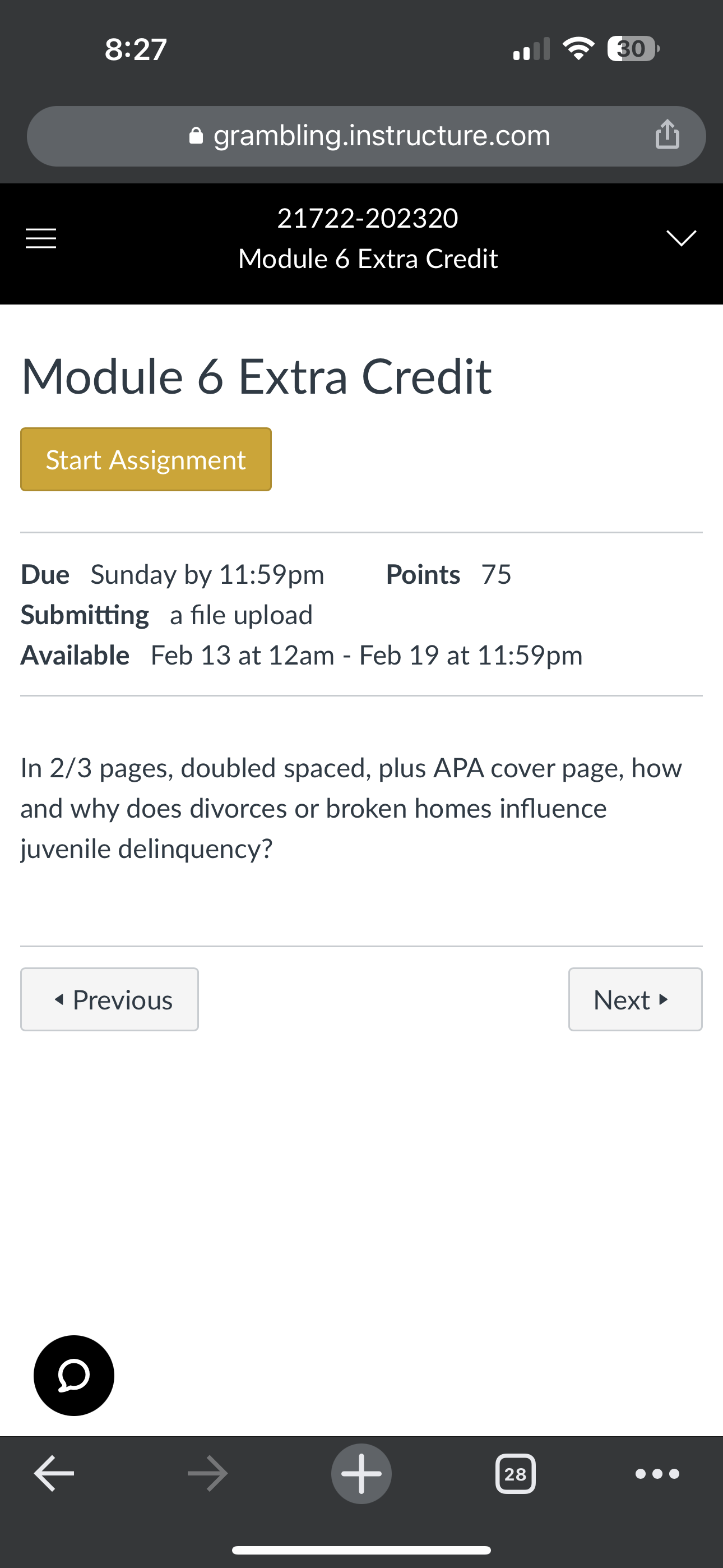This screenshot has width=723, height=1568.
Task: Tap the browser back arrow
Action: (x=54, y=1474)
